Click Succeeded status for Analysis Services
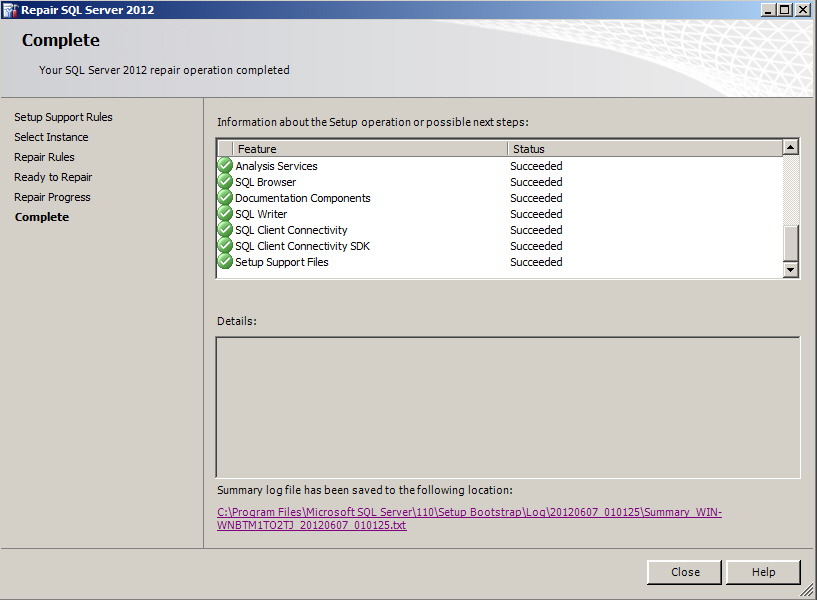 [536, 166]
